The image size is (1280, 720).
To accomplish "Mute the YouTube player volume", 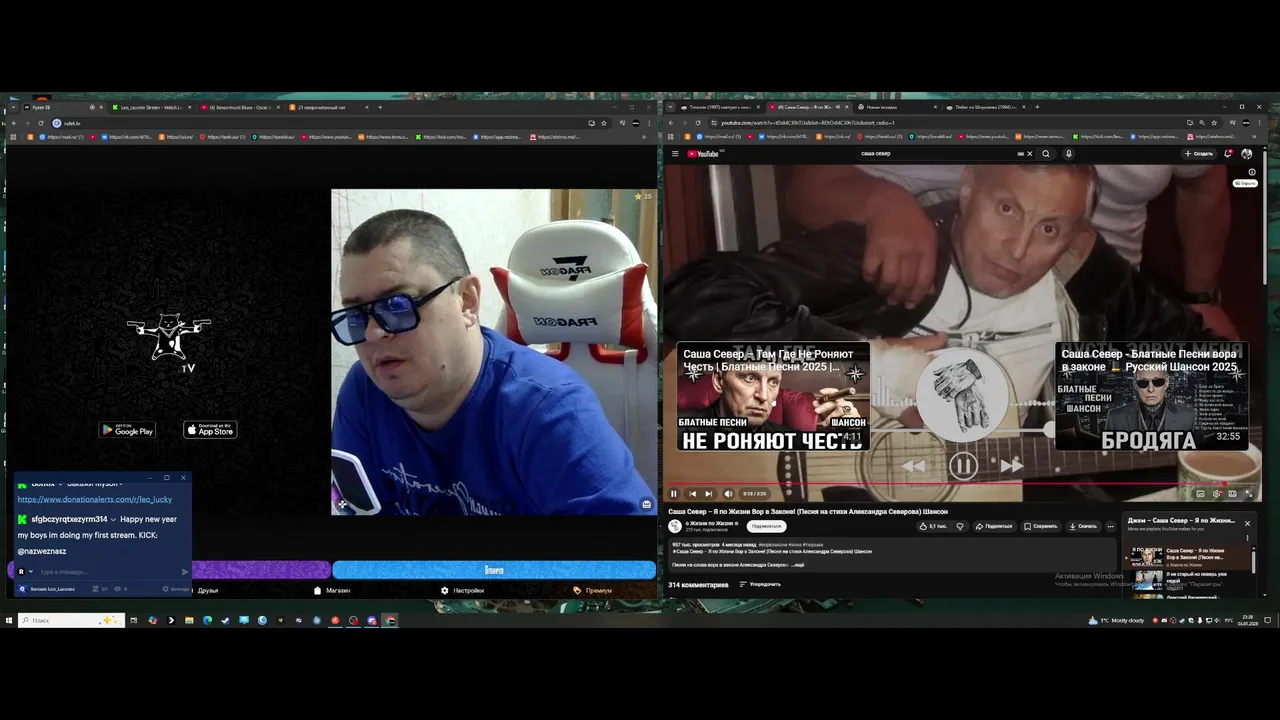I will point(728,493).
